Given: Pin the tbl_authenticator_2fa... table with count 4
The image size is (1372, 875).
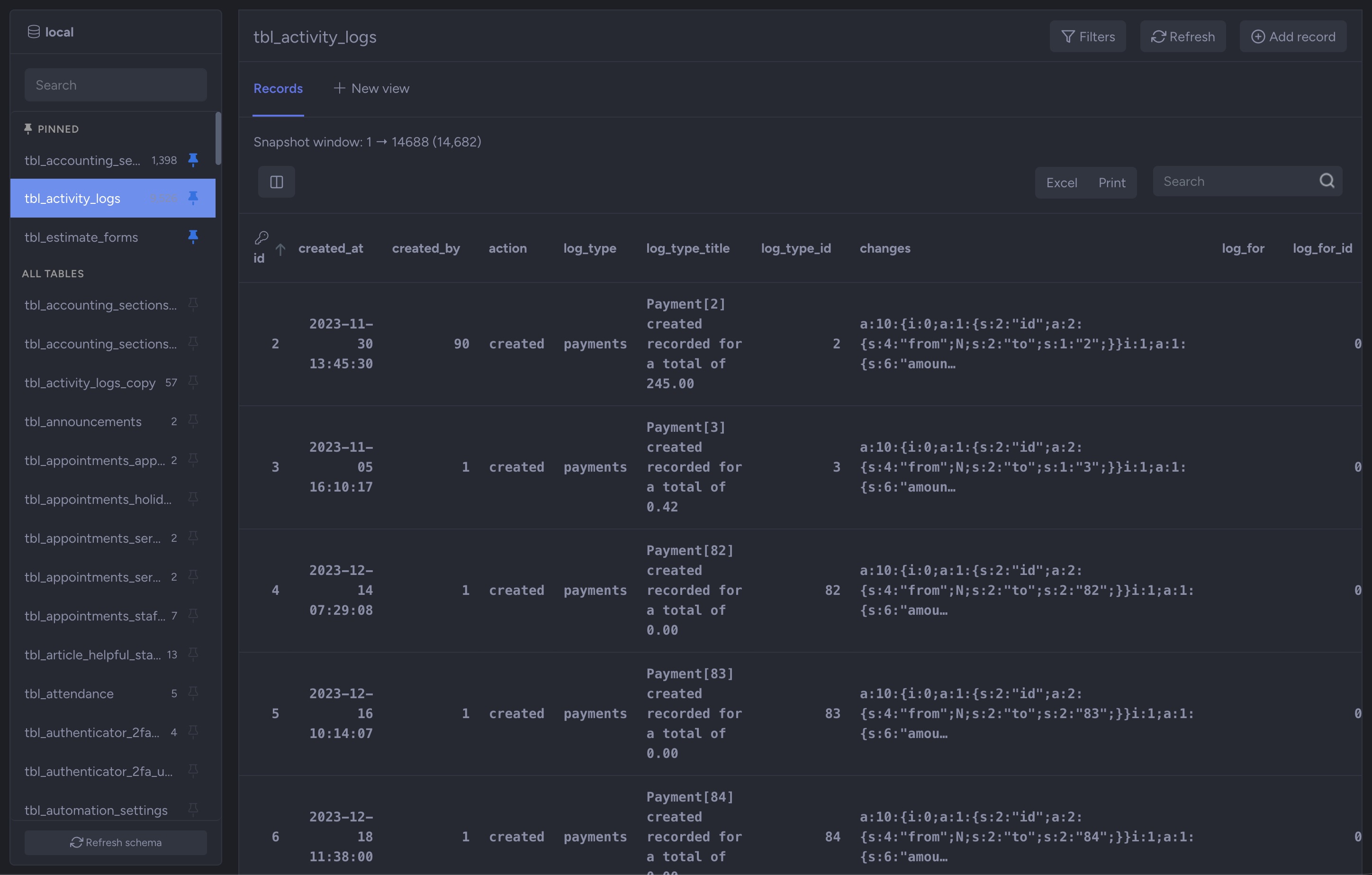Looking at the screenshot, I should click(x=193, y=732).
